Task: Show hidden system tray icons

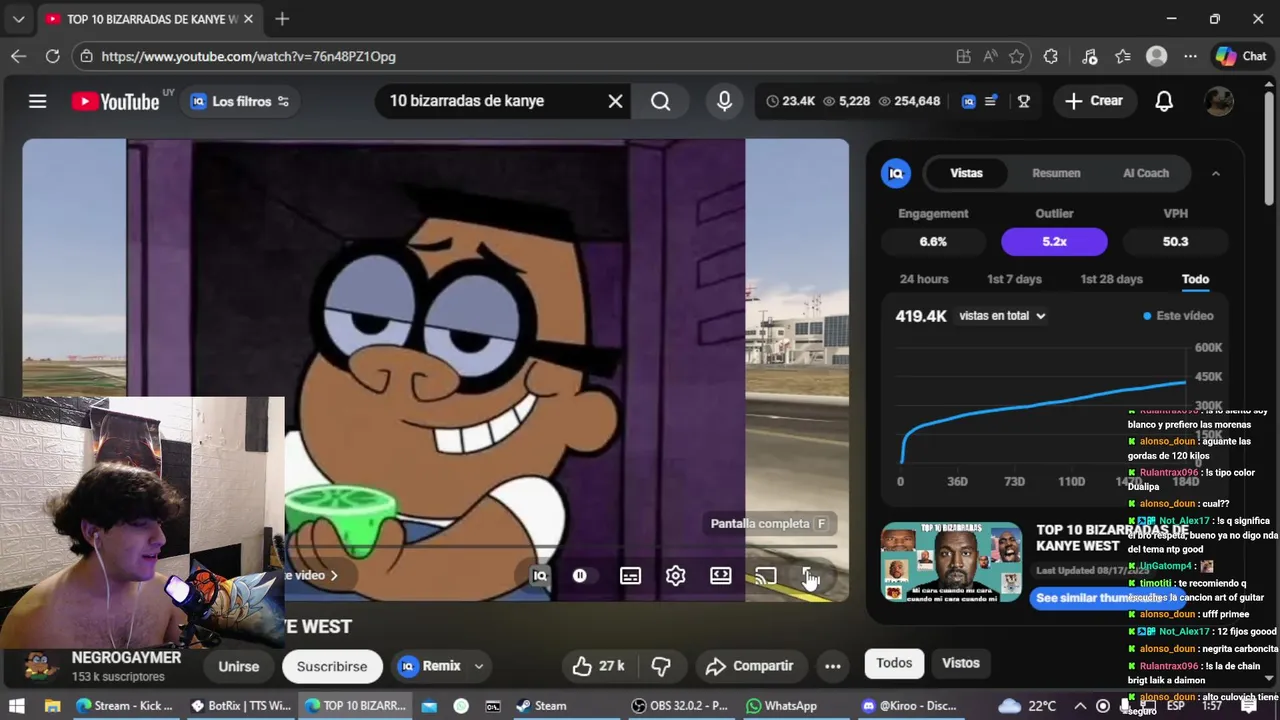Action: coord(1080,706)
